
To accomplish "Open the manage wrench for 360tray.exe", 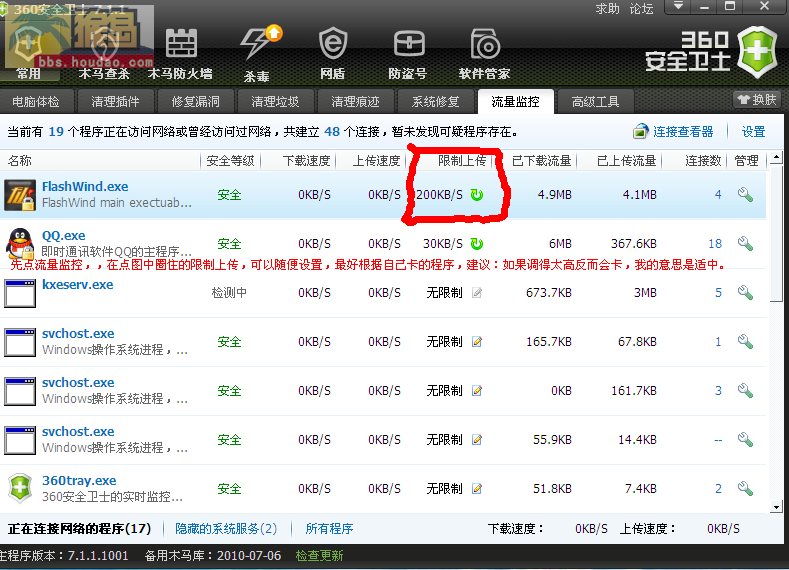I will coord(745,488).
